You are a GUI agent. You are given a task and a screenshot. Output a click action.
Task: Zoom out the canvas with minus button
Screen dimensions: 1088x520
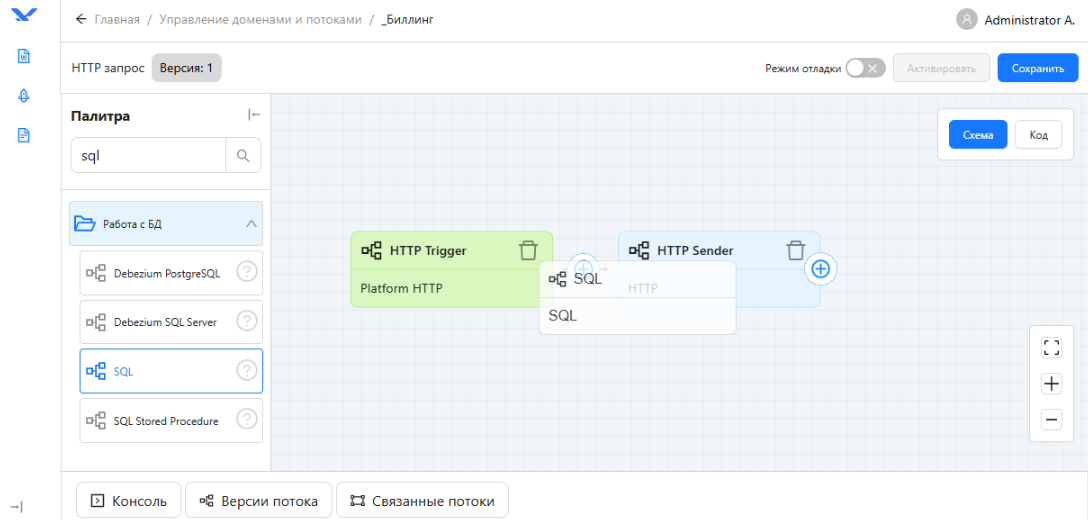(x=1051, y=420)
